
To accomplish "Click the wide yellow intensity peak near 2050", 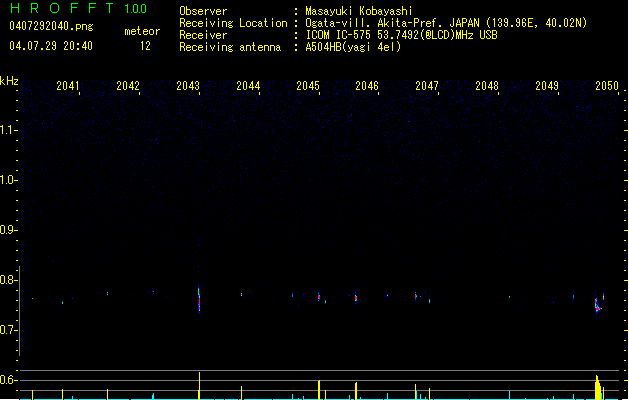I will [599, 387].
